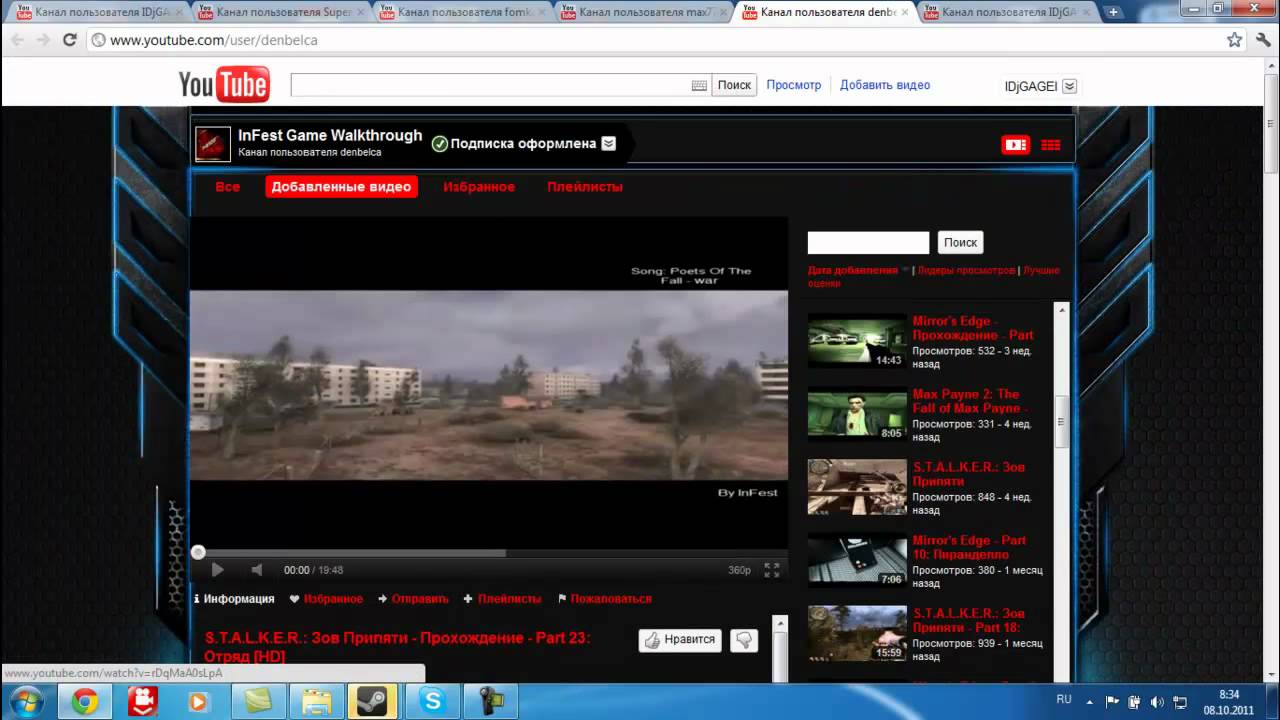This screenshot has width=1280, height=720.
Task: Play the video
Action: 217,570
